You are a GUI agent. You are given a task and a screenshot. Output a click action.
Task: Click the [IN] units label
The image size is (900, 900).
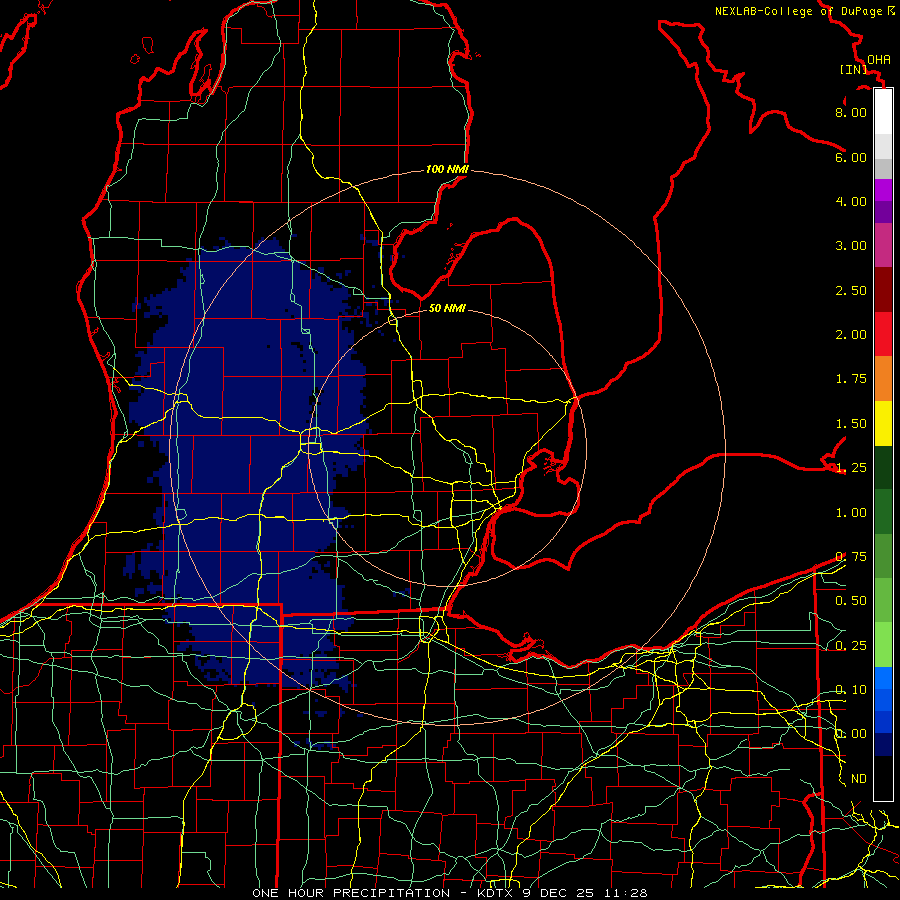pyautogui.click(x=854, y=69)
